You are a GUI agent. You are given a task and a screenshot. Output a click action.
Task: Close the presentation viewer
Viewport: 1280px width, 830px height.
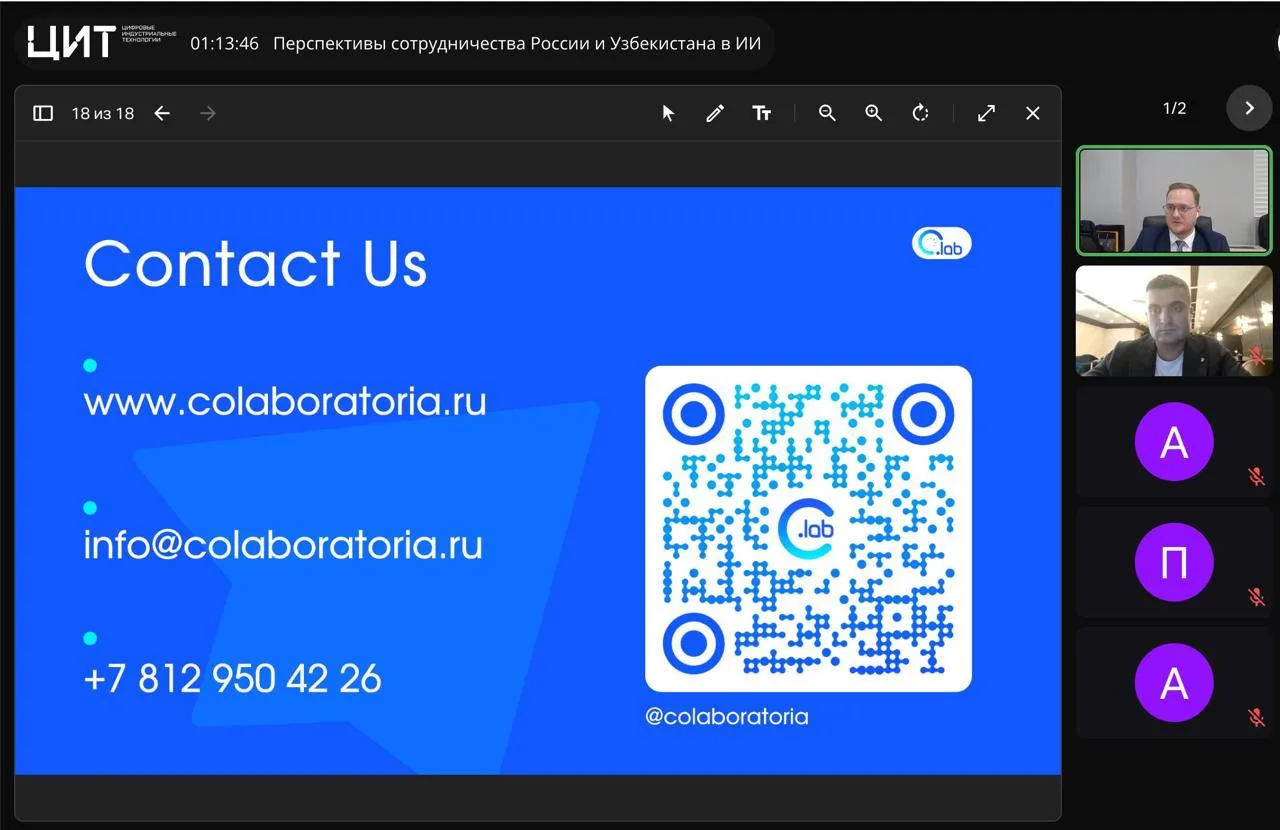coord(1033,113)
